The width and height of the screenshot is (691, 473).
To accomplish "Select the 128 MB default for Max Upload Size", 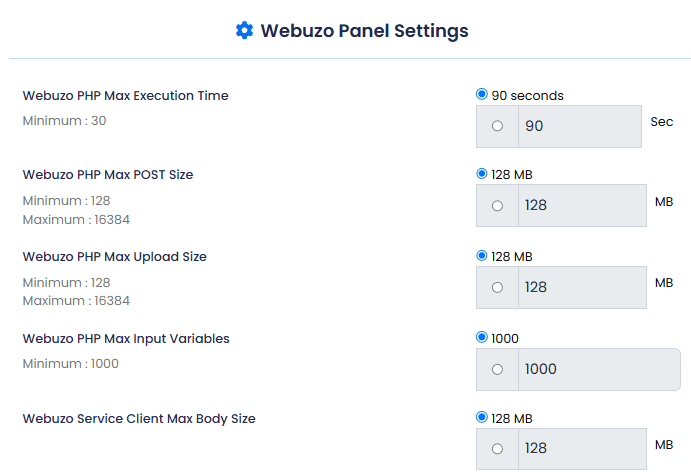I will [x=482, y=256].
